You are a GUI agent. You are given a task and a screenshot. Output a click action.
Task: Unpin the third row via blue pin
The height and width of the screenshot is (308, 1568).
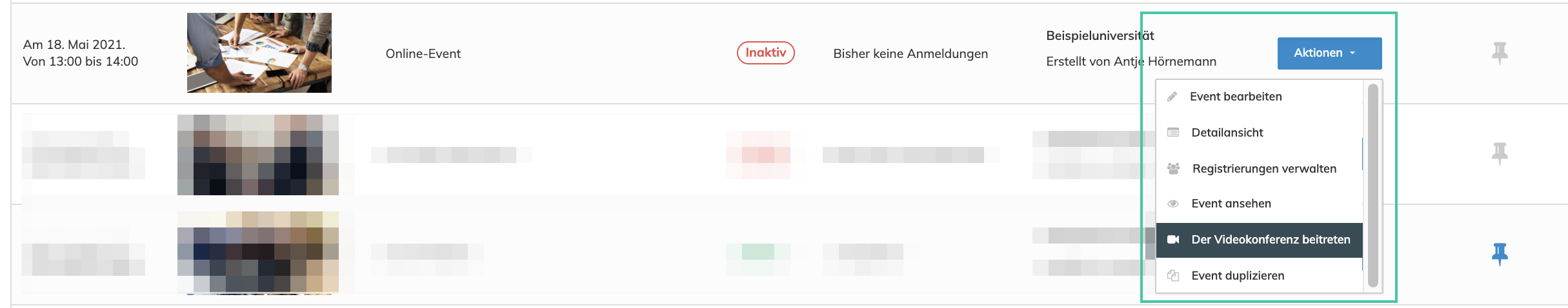[1500, 254]
